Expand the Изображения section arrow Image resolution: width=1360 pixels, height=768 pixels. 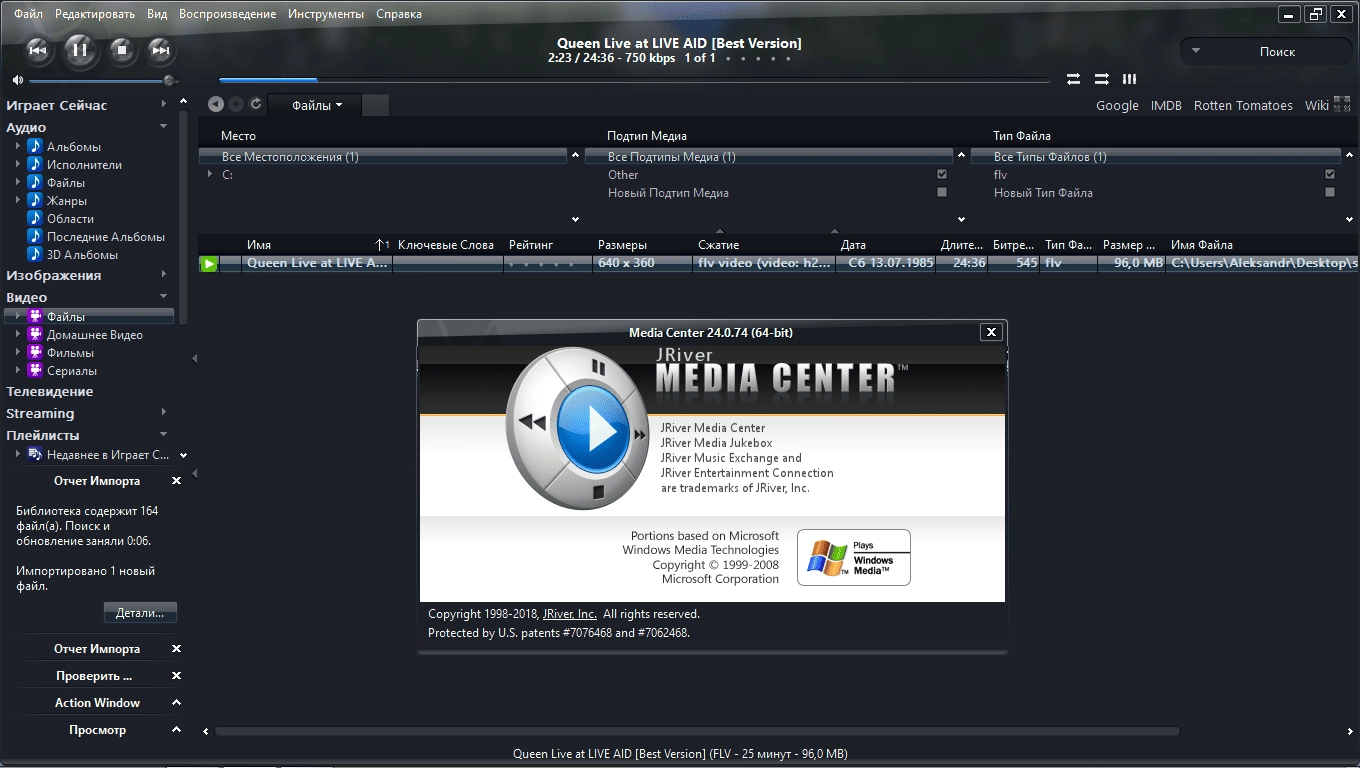tap(164, 275)
